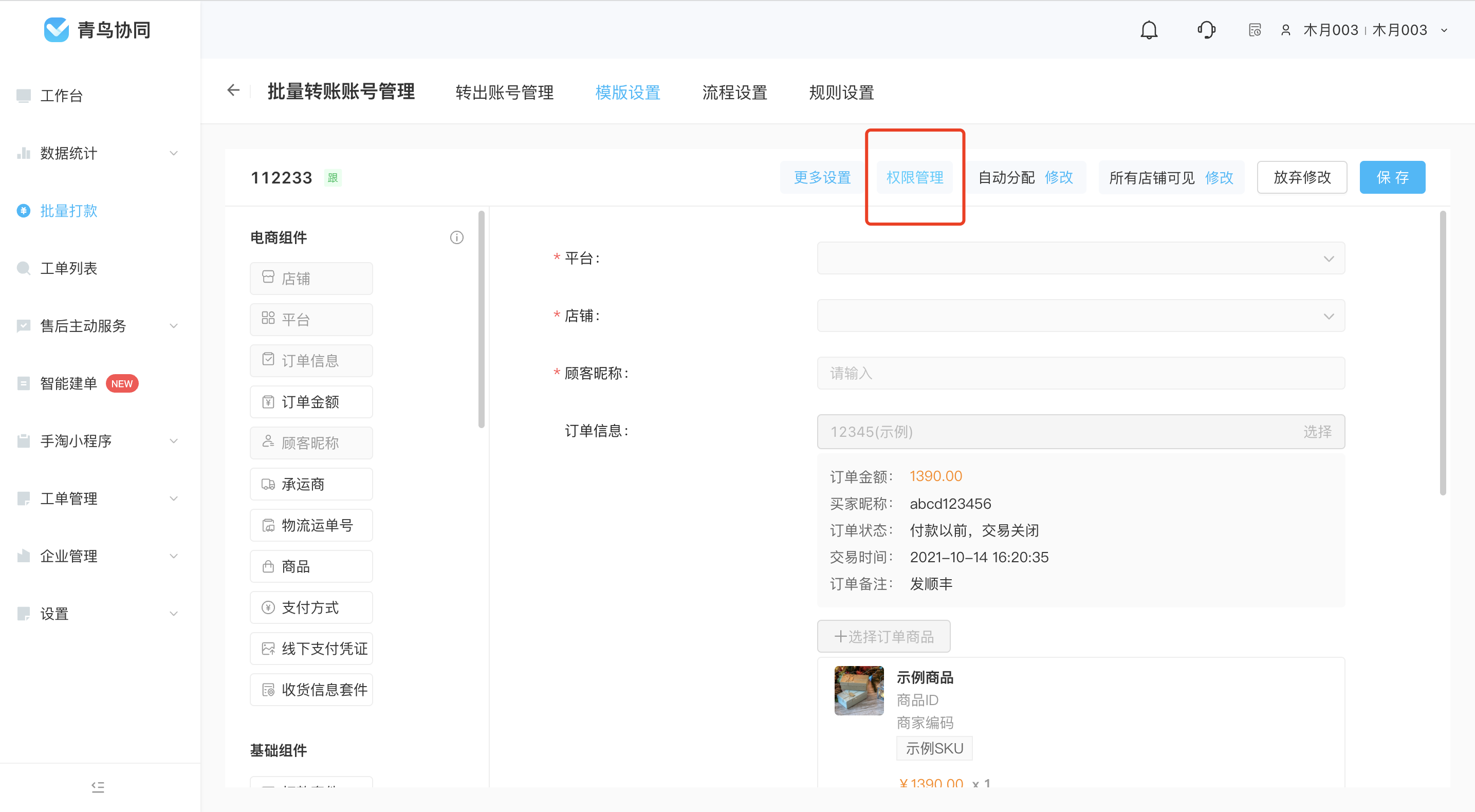
Task: Click 修改 next to 所有店铺可见
Action: [1219, 177]
